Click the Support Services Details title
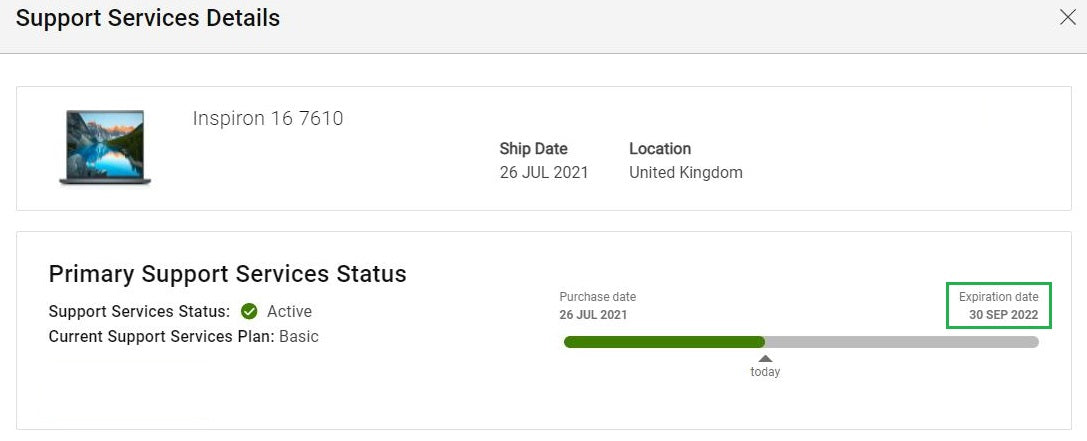Image resolution: width=1087 pixels, height=441 pixels. pyautogui.click(x=148, y=18)
